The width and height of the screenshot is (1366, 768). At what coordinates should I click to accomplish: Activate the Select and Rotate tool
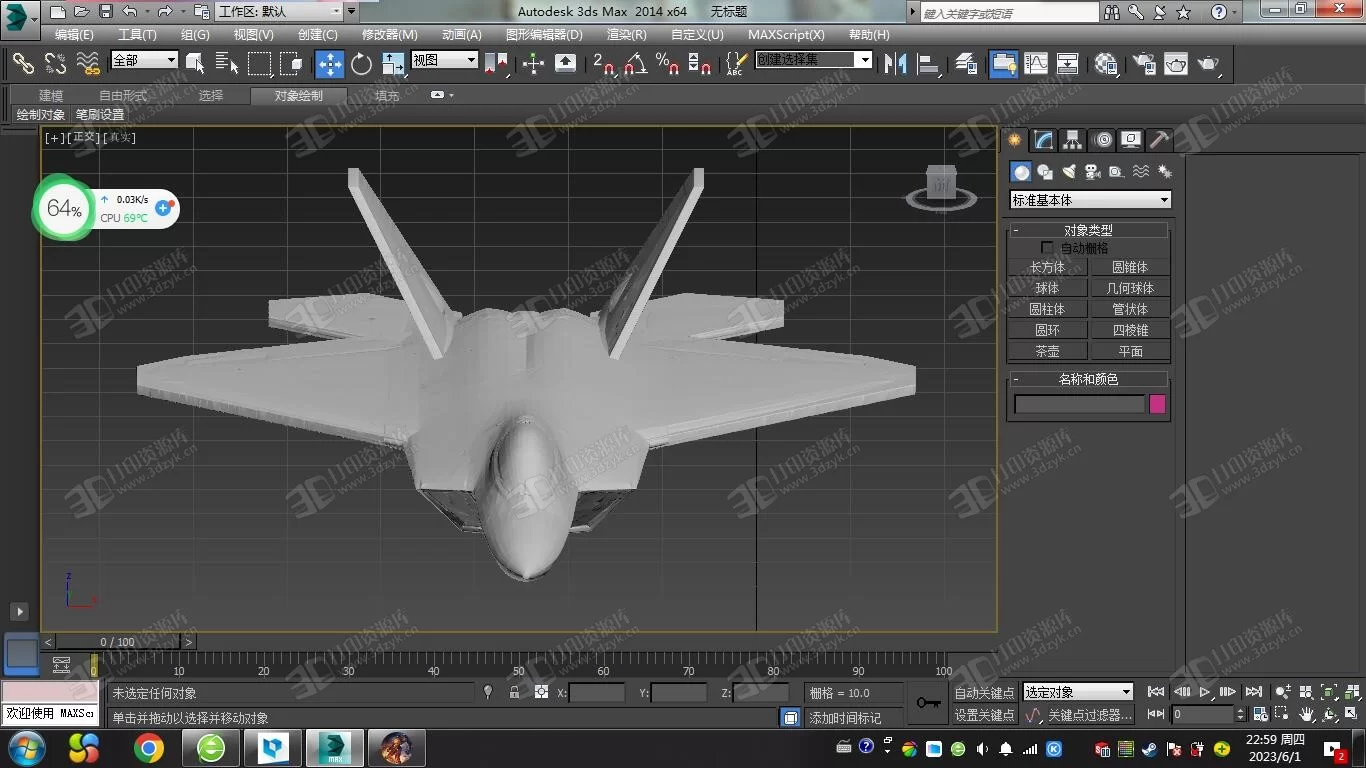pyautogui.click(x=361, y=63)
